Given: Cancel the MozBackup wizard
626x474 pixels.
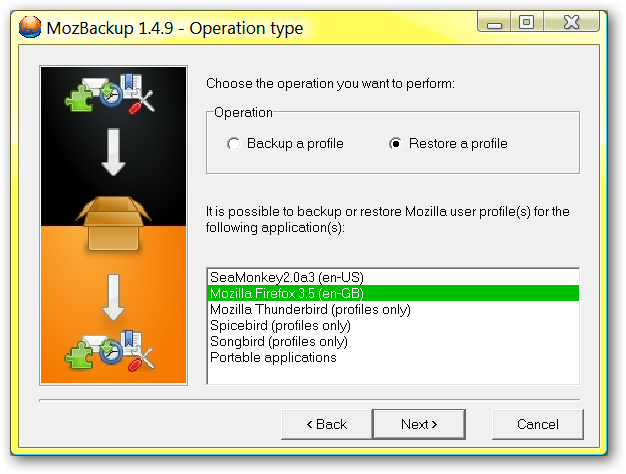Looking at the screenshot, I should [538, 424].
